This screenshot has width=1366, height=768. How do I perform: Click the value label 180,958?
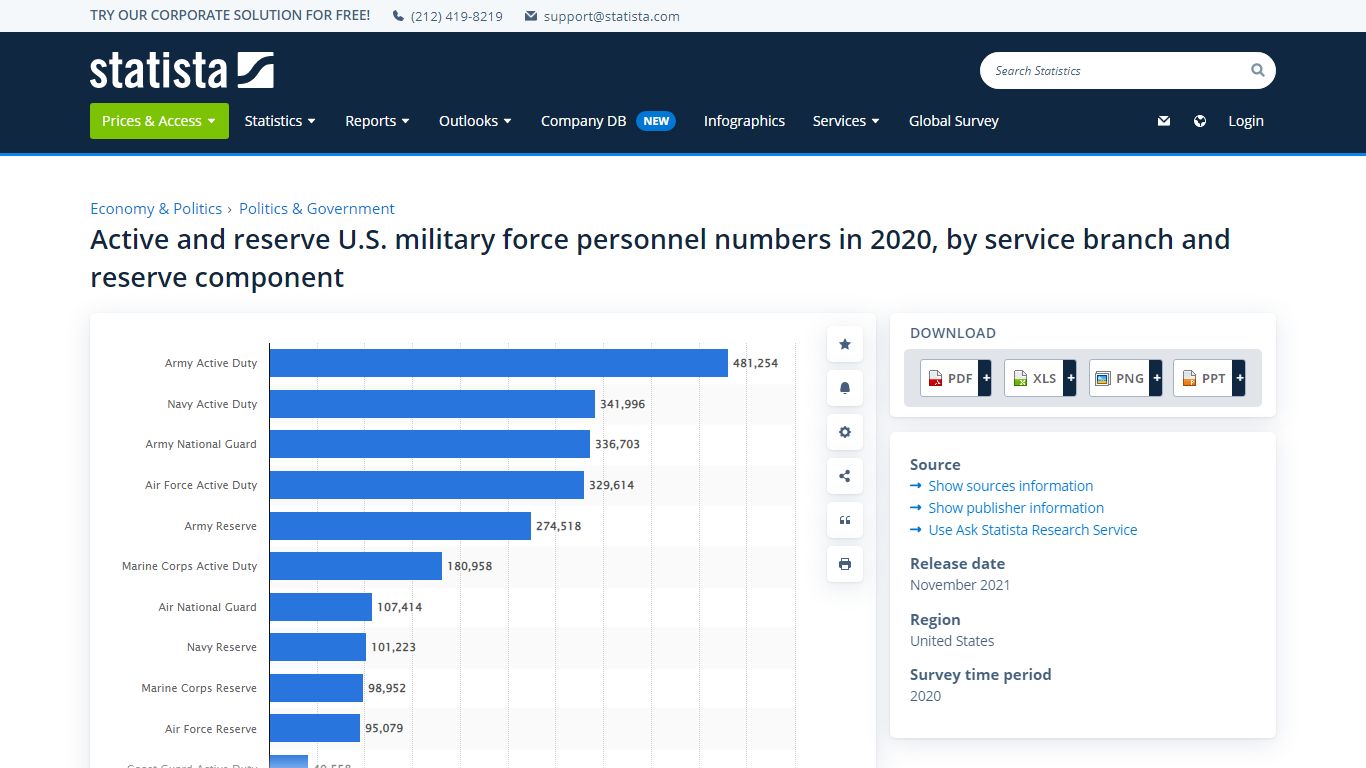[x=469, y=566]
